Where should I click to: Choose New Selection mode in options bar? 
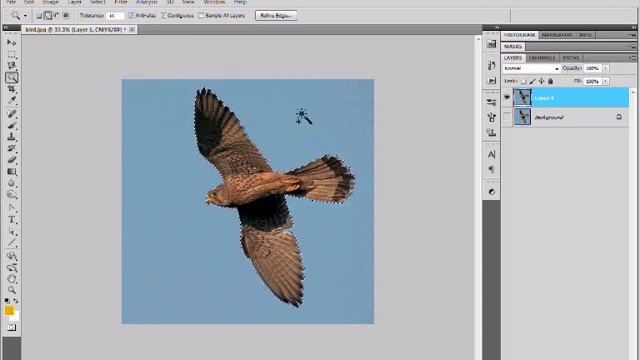pyautogui.click(x=39, y=16)
